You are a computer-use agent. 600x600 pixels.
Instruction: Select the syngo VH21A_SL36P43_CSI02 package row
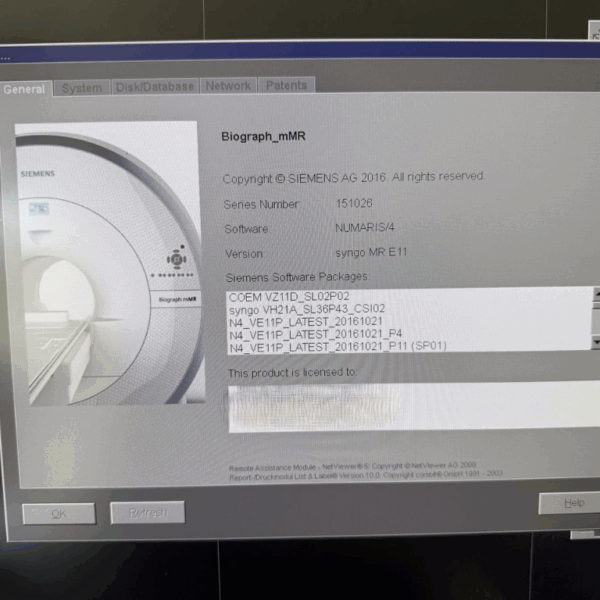(x=409, y=309)
